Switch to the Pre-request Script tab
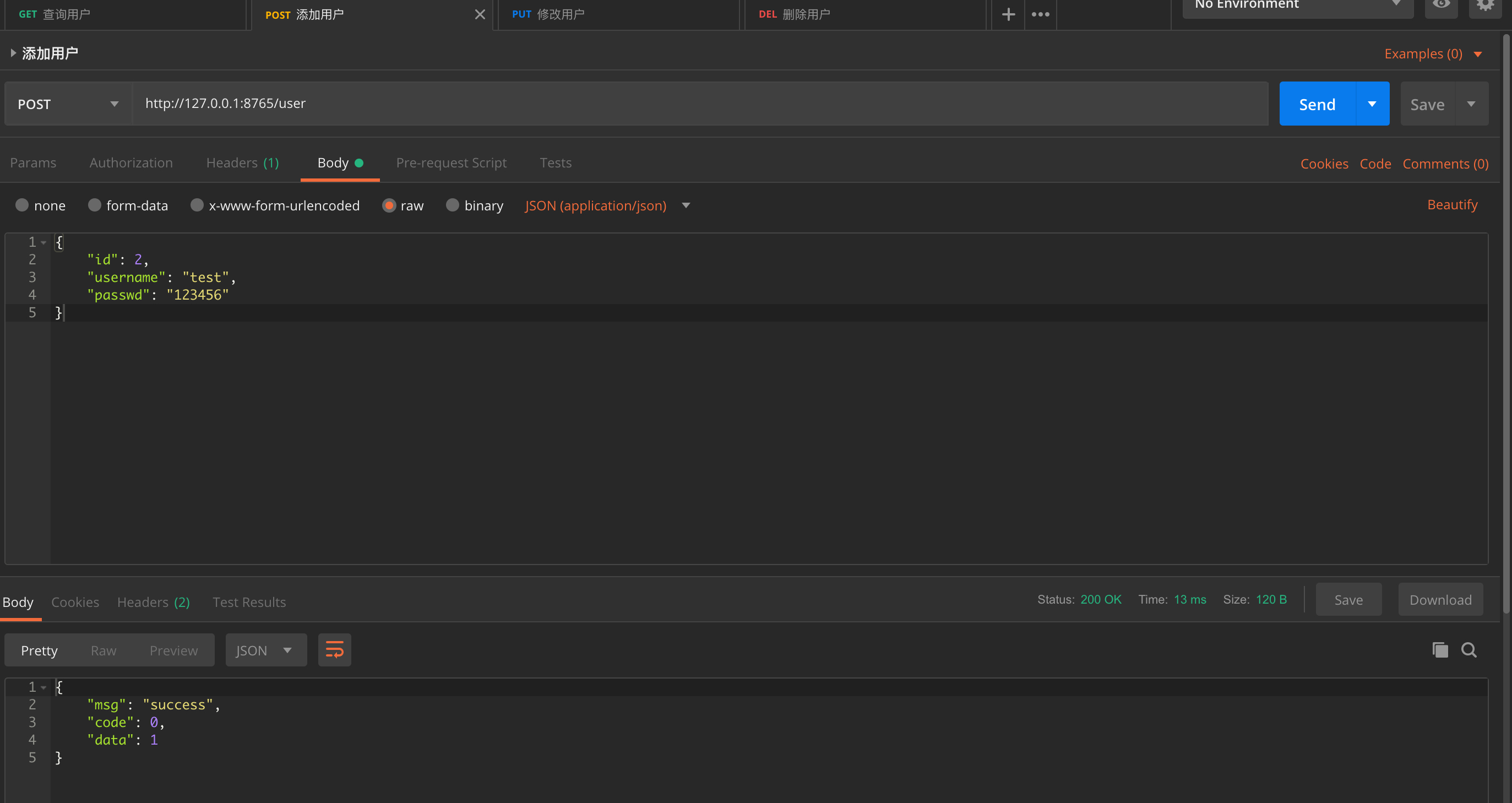This screenshot has height=803, width=1512. (x=451, y=162)
